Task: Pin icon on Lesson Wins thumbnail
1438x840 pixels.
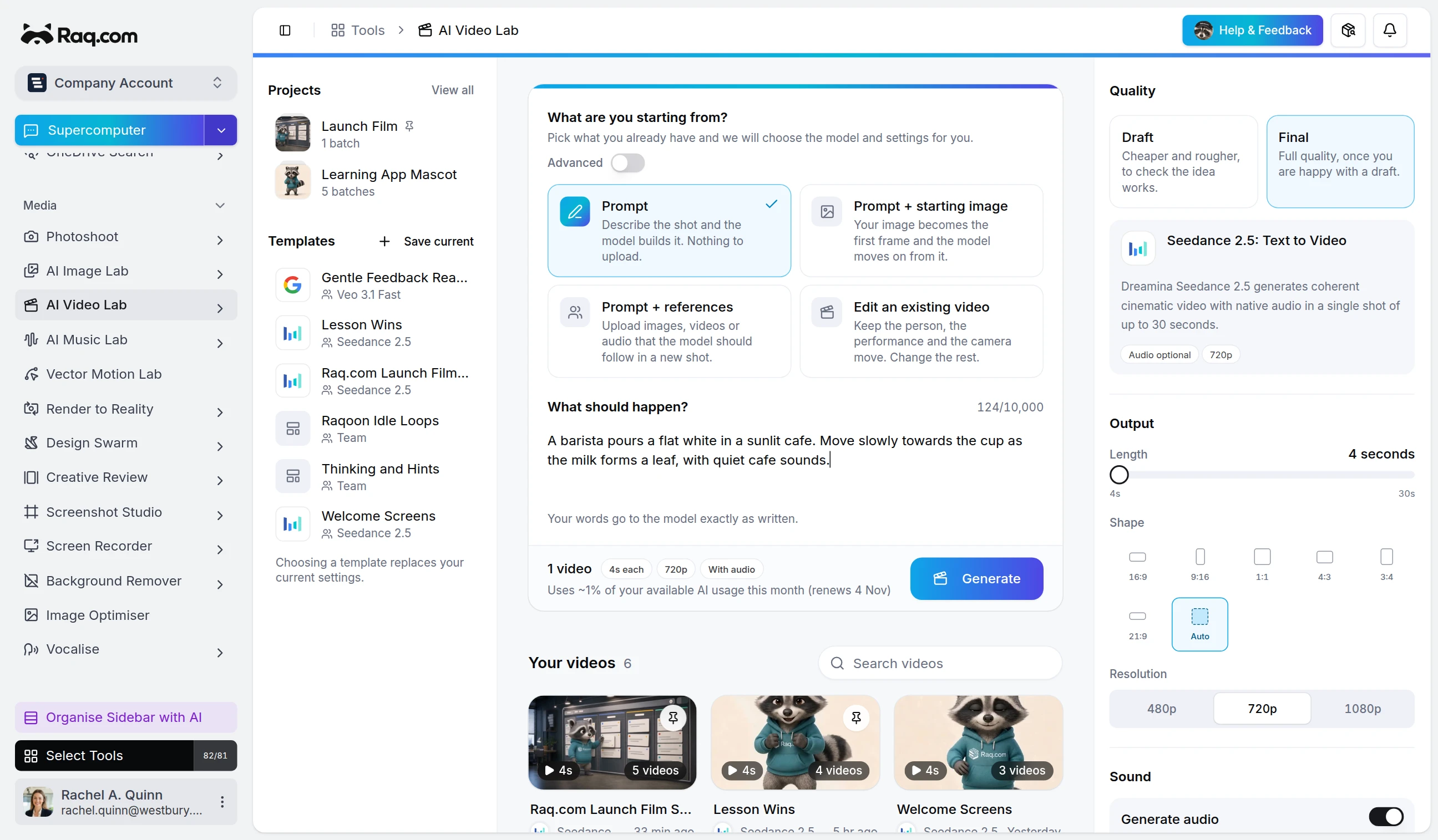Action: click(855, 718)
